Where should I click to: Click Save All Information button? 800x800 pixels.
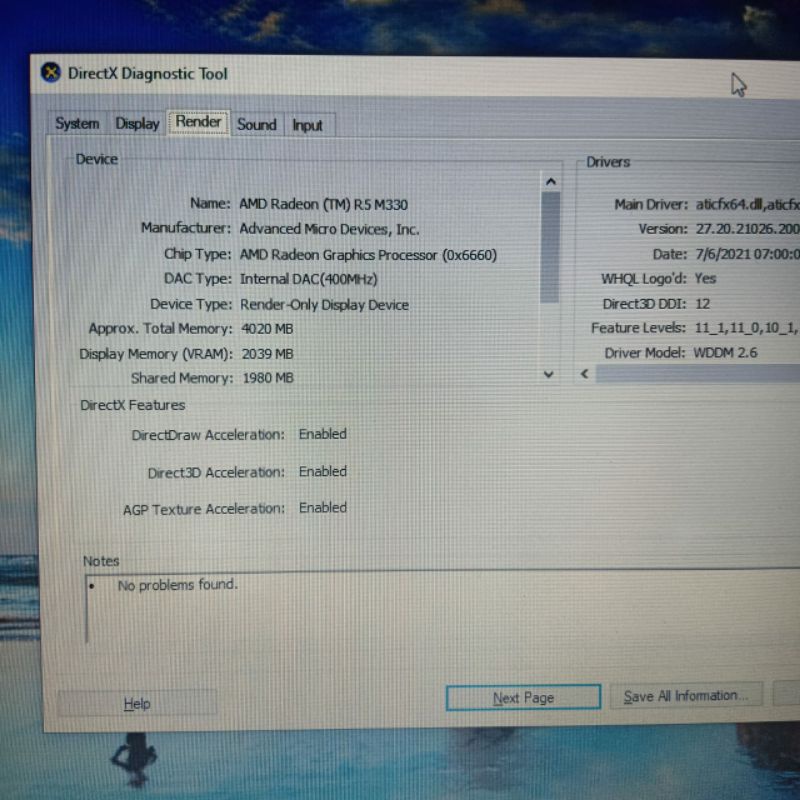[686, 696]
